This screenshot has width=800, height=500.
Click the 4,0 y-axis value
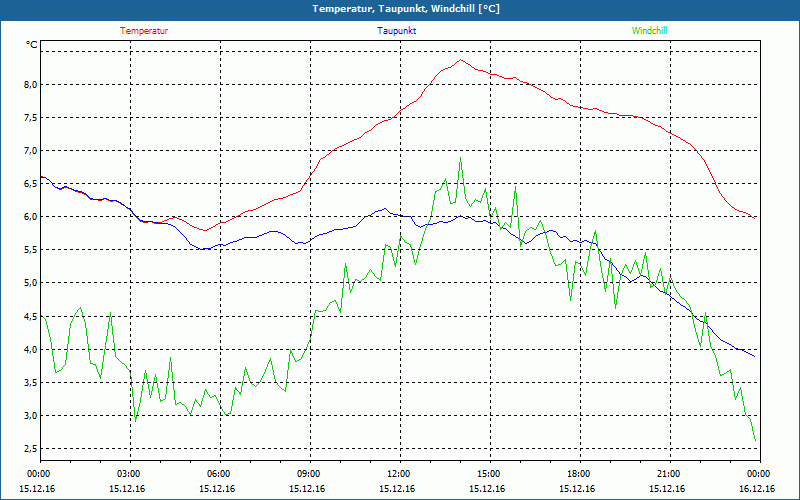tap(31, 350)
